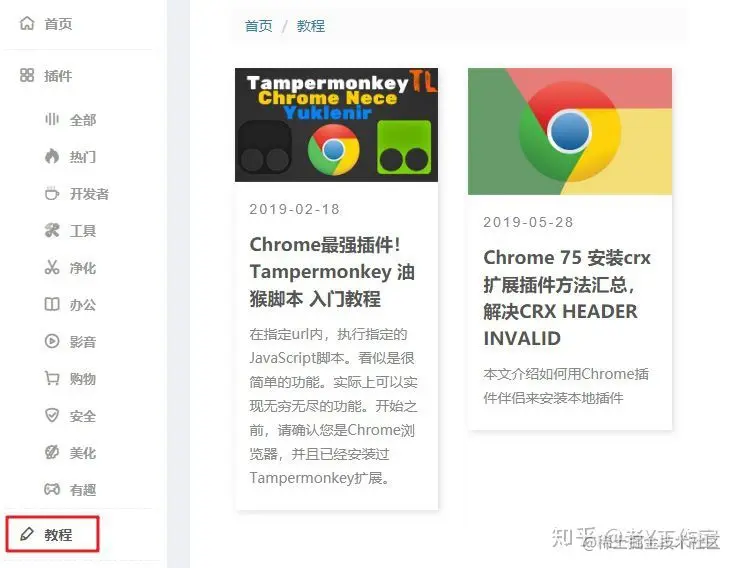
Task: Click the home icon beside 首页
Action: (27, 23)
